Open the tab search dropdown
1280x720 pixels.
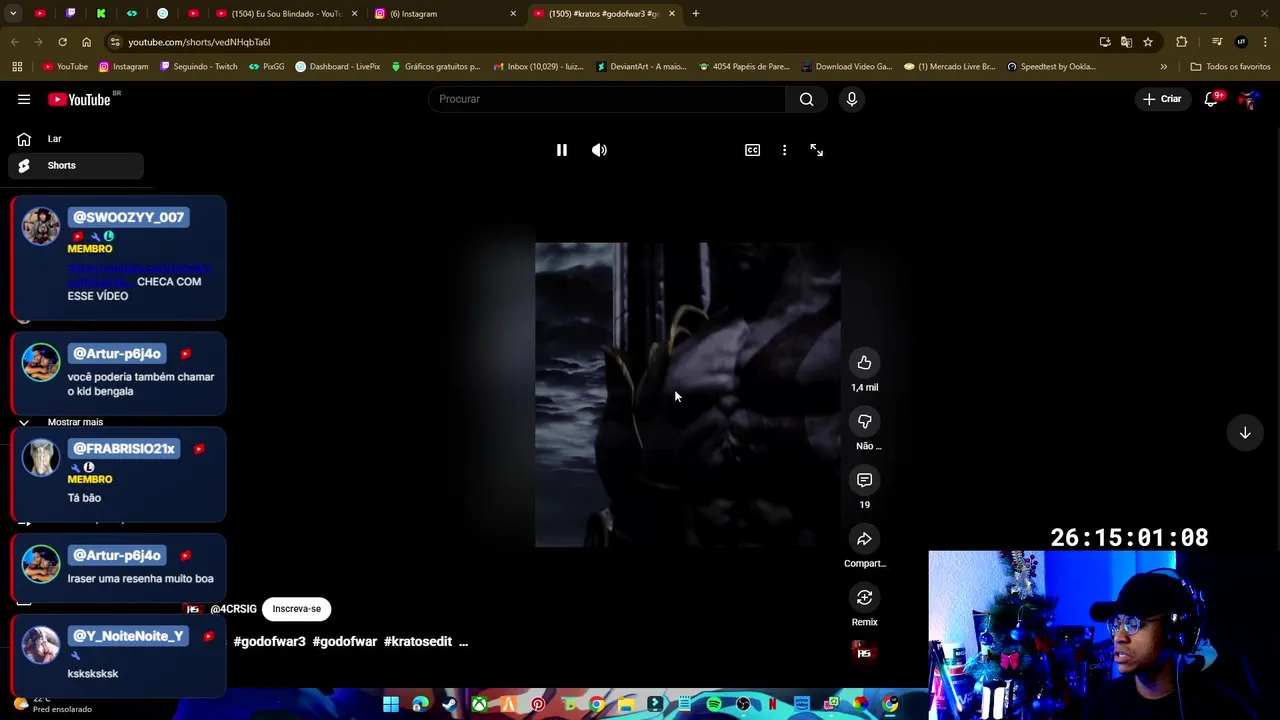coord(13,14)
